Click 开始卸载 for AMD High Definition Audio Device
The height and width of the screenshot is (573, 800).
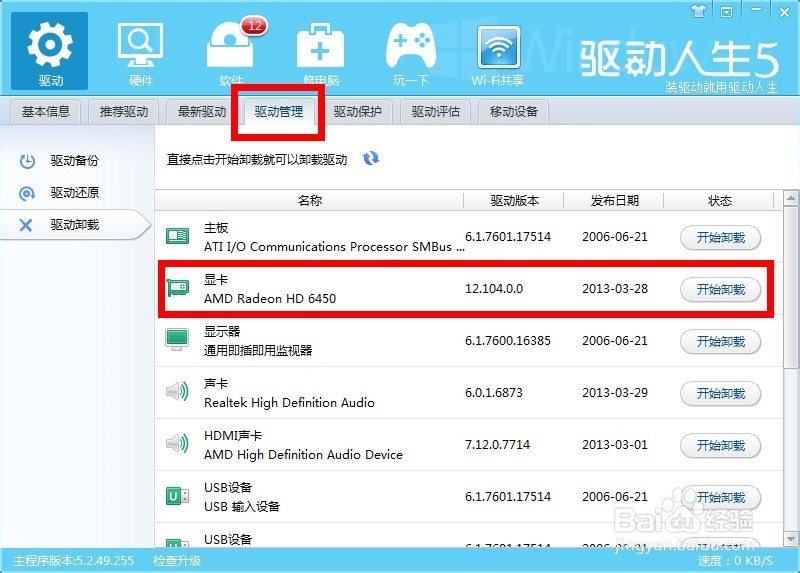[720, 446]
